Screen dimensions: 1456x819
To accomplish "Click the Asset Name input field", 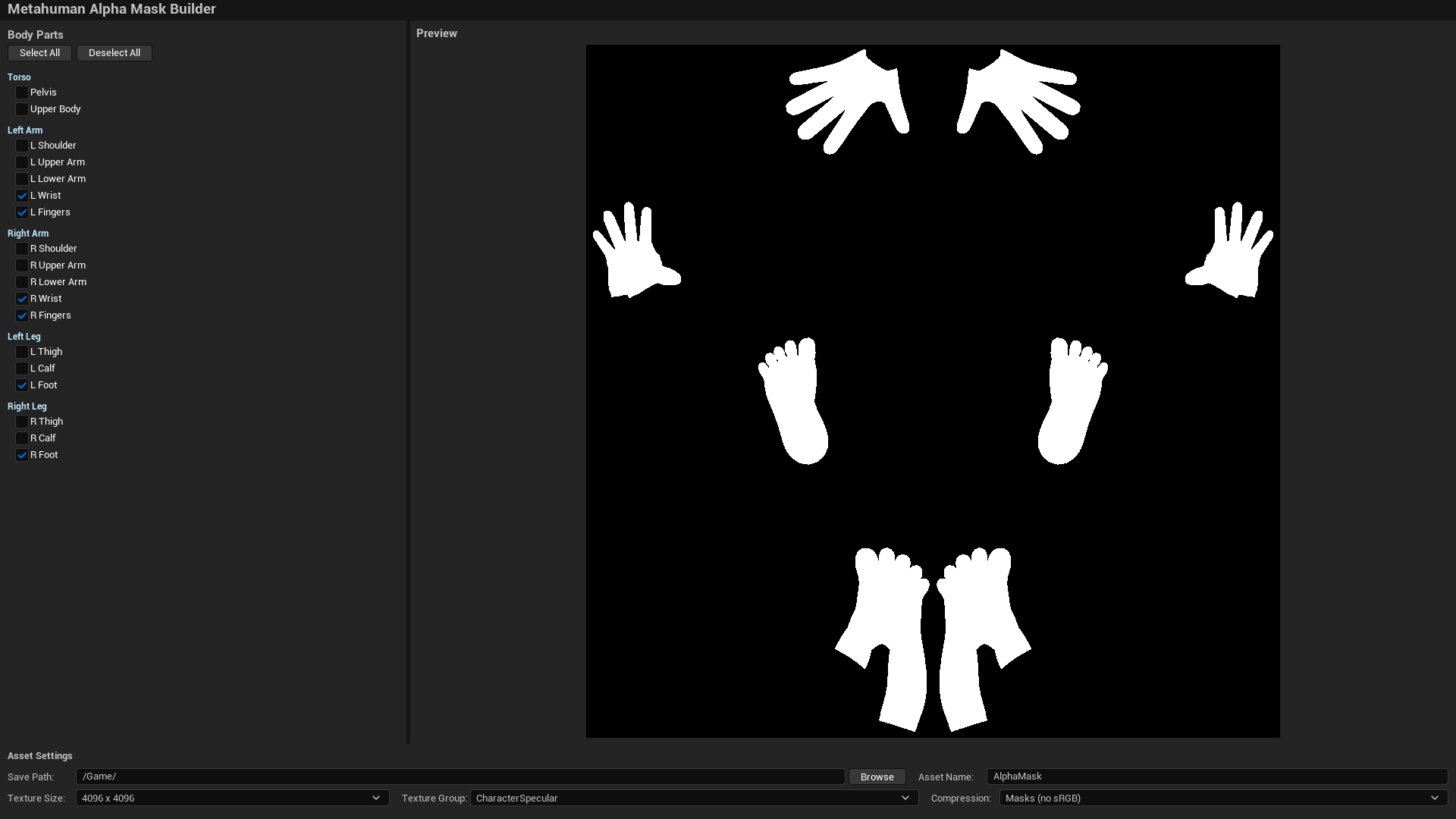I will pos(1217,777).
